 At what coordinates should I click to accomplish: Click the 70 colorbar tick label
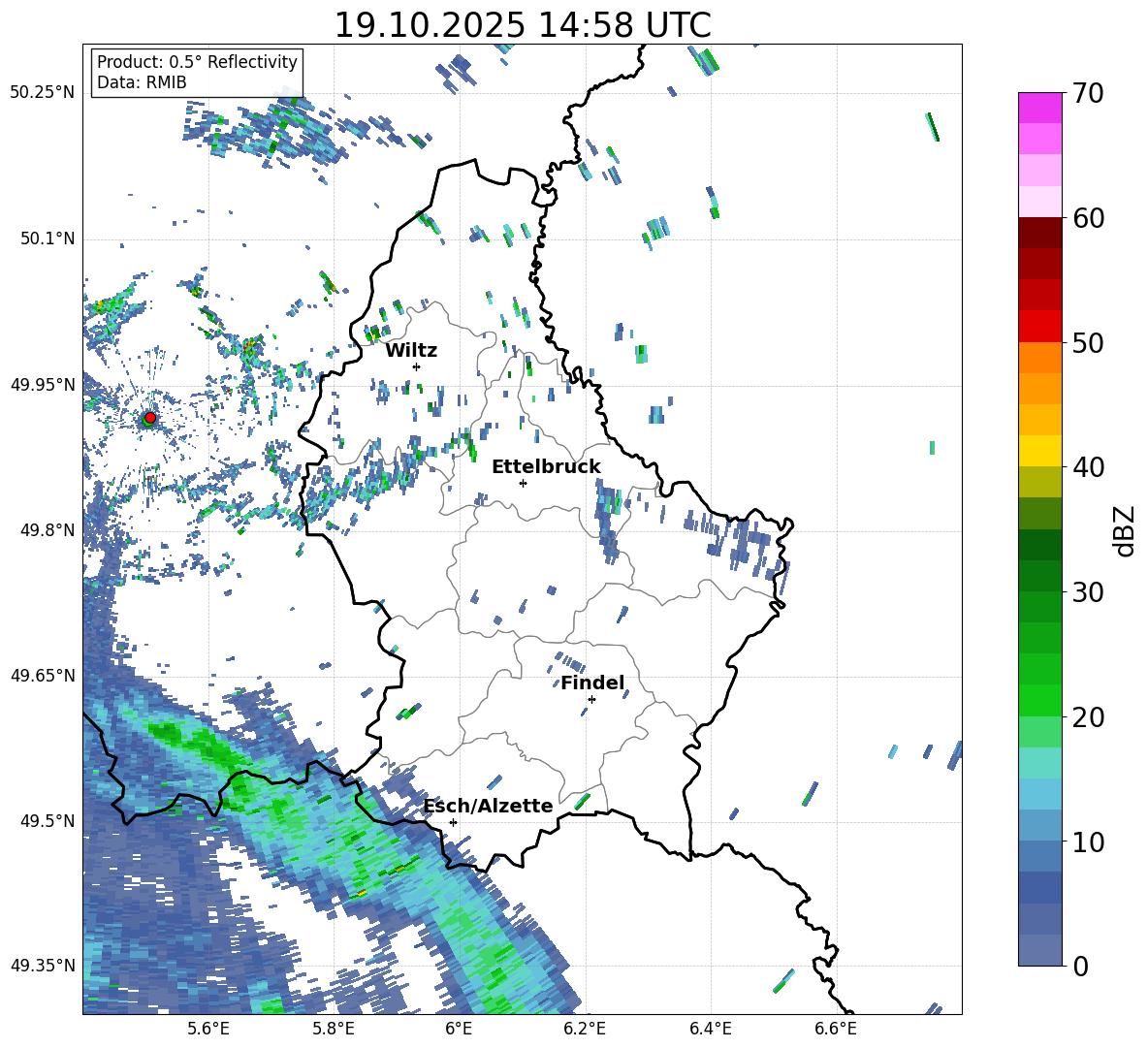(x=1087, y=93)
